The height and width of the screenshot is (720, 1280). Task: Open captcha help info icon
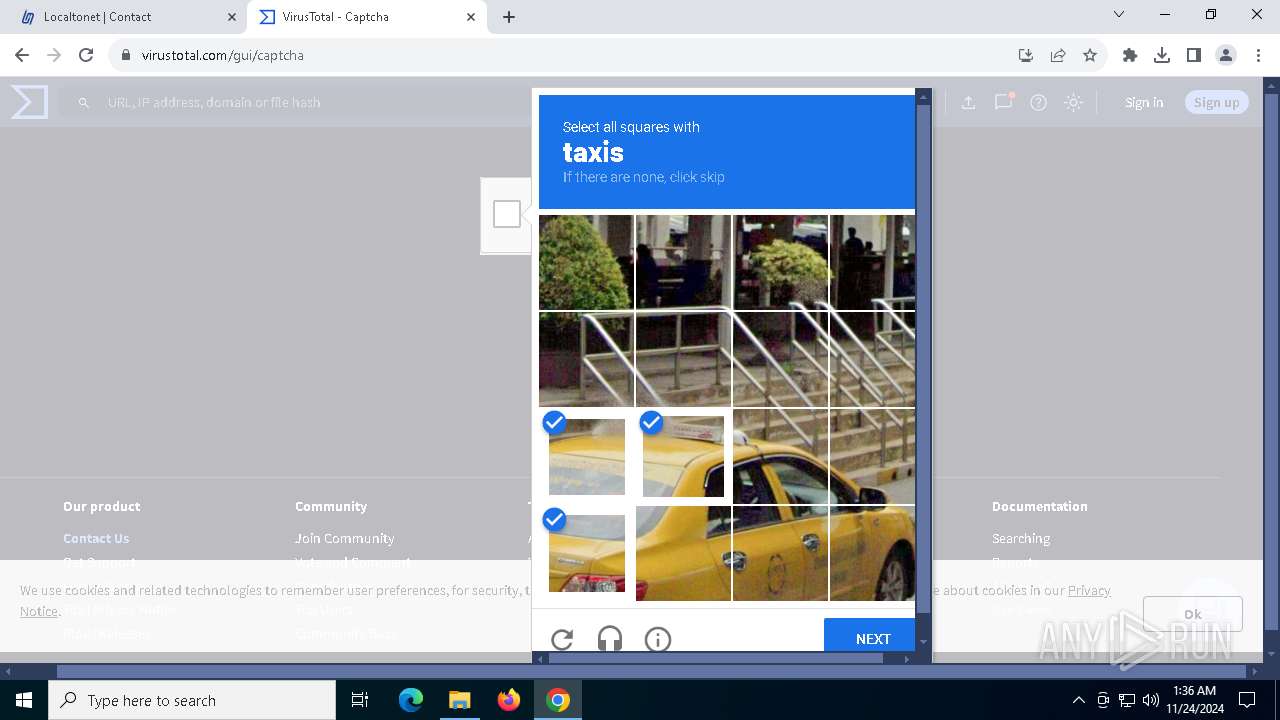click(658, 639)
